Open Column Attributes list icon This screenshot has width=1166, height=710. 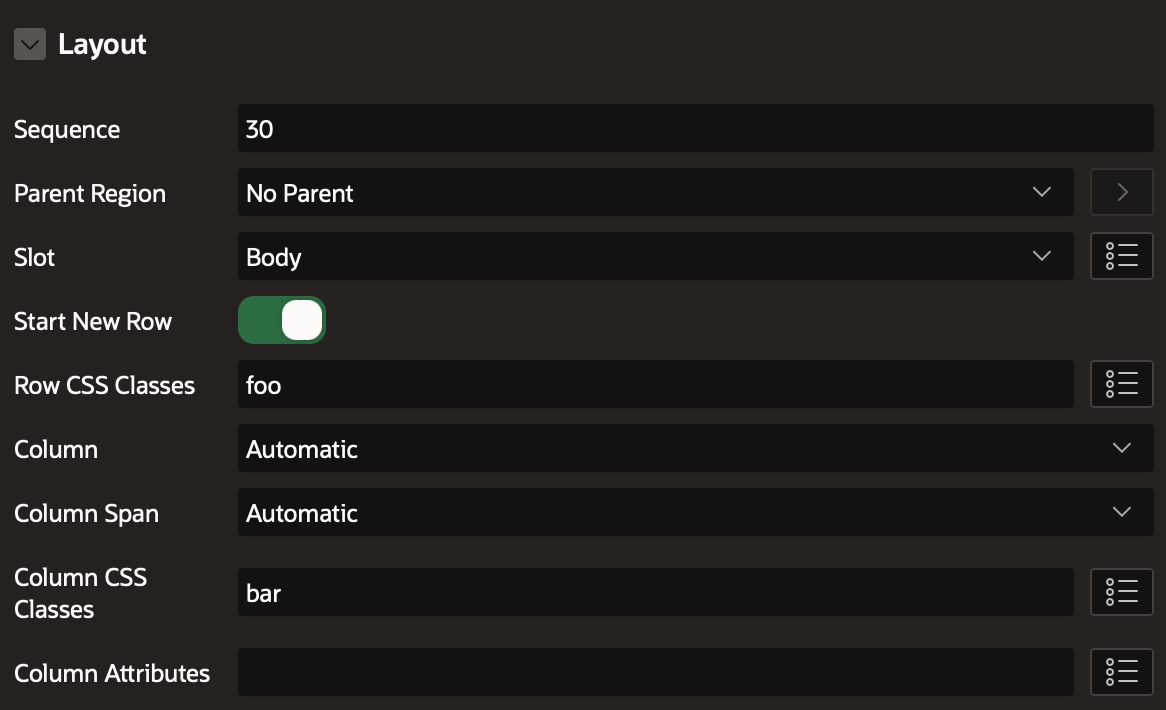[x=1121, y=673]
